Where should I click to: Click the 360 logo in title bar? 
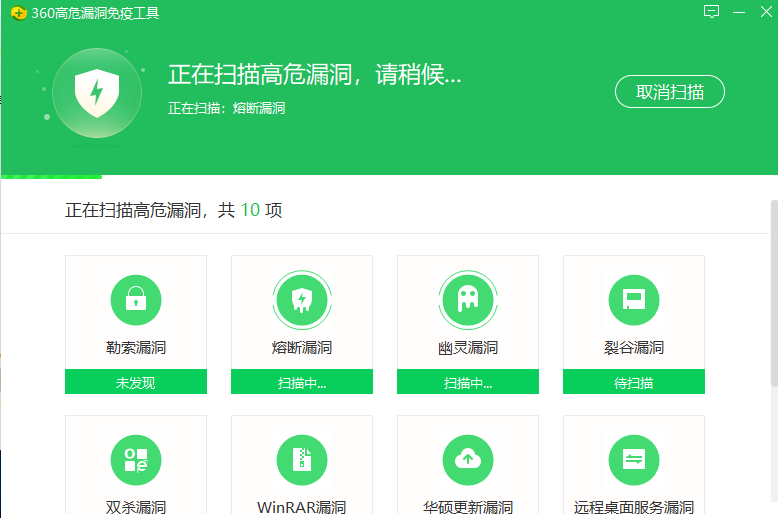pyautogui.click(x=17, y=13)
